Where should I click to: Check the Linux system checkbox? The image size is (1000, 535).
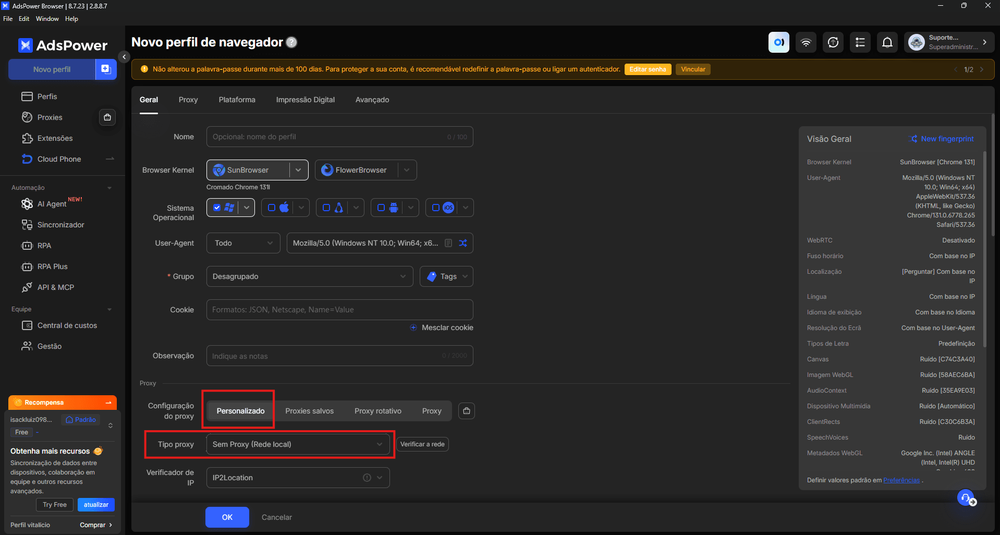[x=326, y=207]
